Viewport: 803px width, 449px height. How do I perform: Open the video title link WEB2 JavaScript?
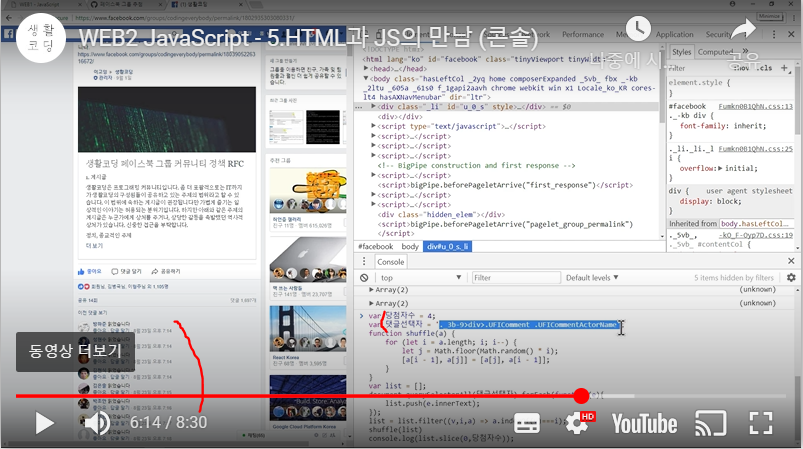308,38
